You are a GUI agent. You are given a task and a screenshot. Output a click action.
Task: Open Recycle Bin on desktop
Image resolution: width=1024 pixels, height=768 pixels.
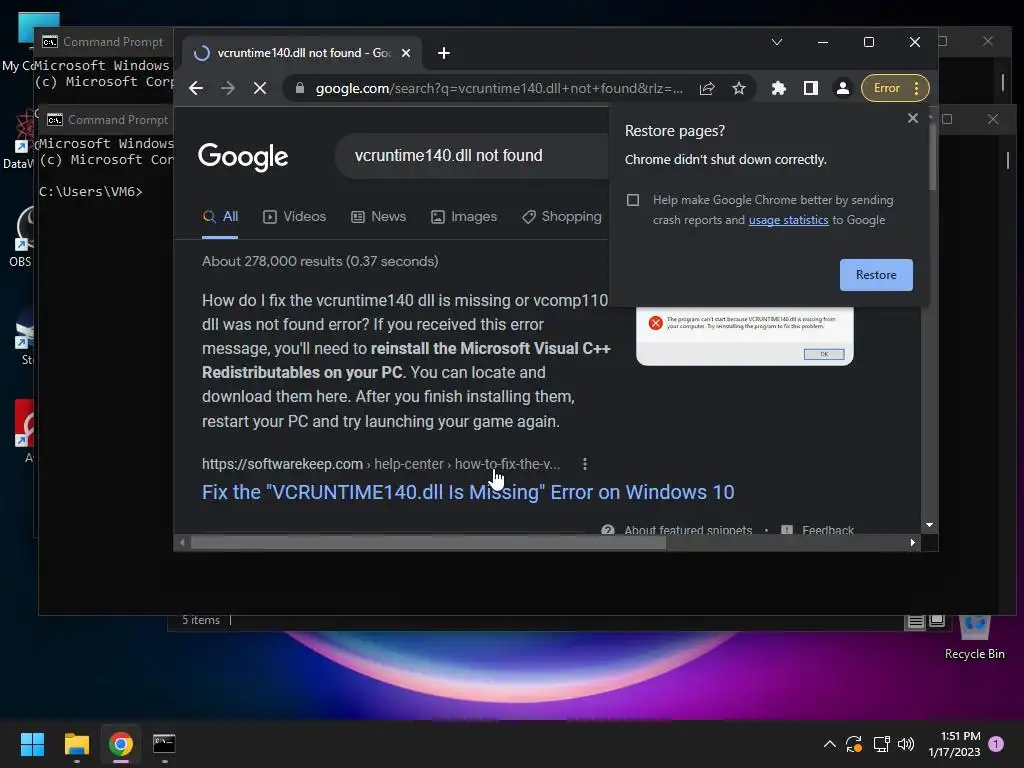coord(974,638)
